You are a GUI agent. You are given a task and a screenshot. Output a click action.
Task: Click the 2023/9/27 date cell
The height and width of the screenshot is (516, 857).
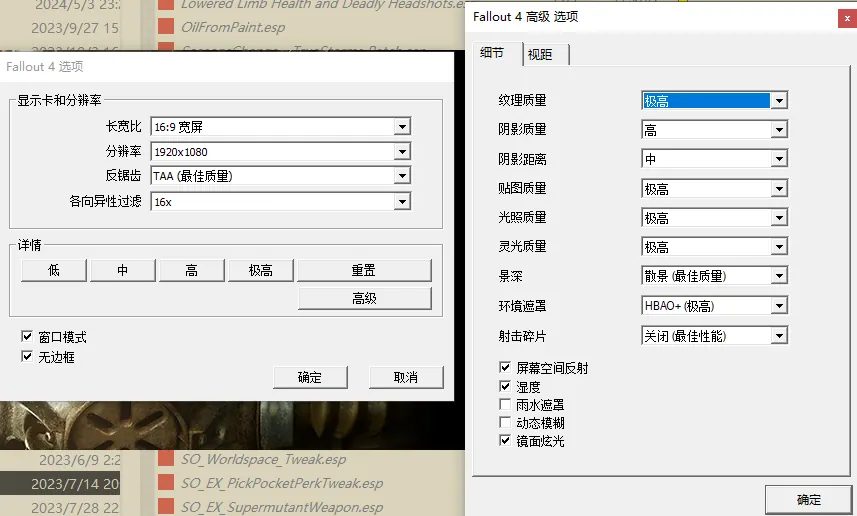[75, 28]
